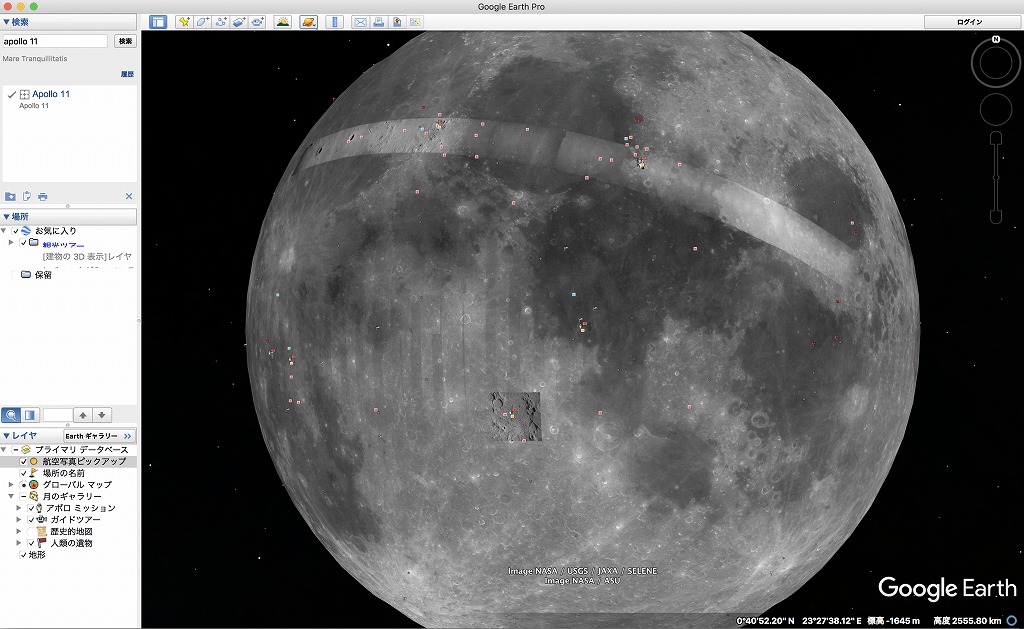Click the zoom slider on the right
1024x629 pixels.
995,178
